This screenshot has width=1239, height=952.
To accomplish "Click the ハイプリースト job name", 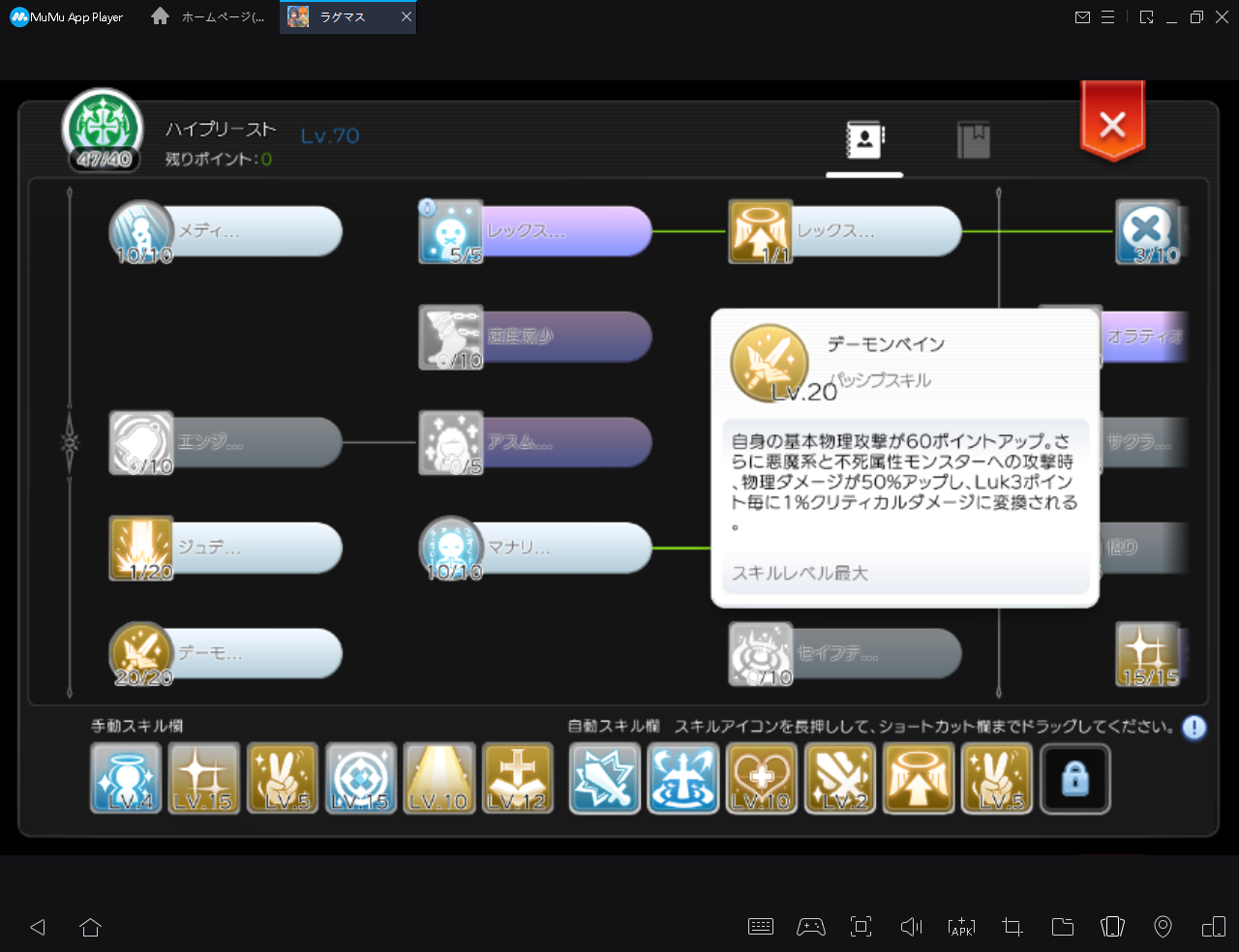I will 221,130.
